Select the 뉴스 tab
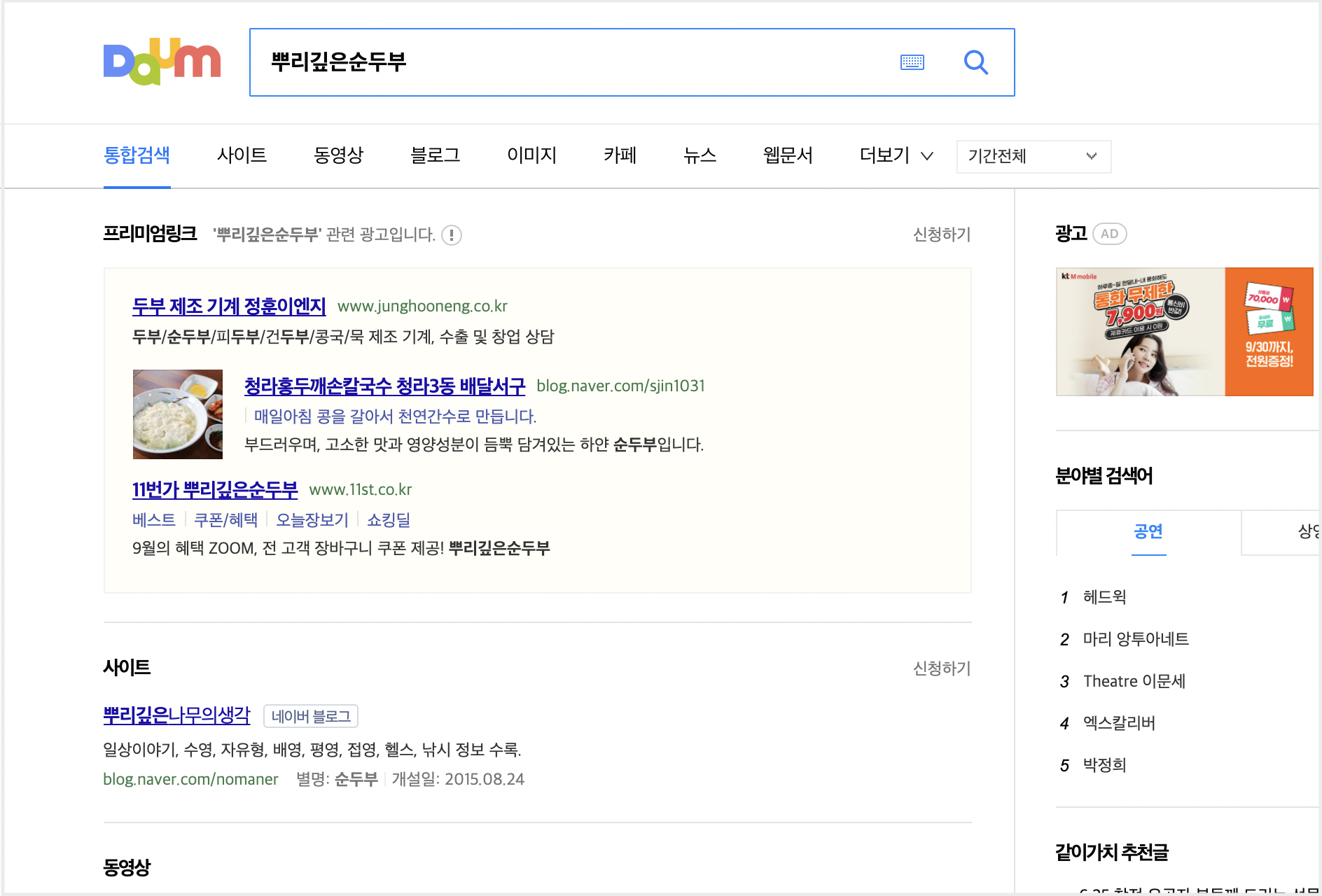The image size is (1322, 896). 700,155
